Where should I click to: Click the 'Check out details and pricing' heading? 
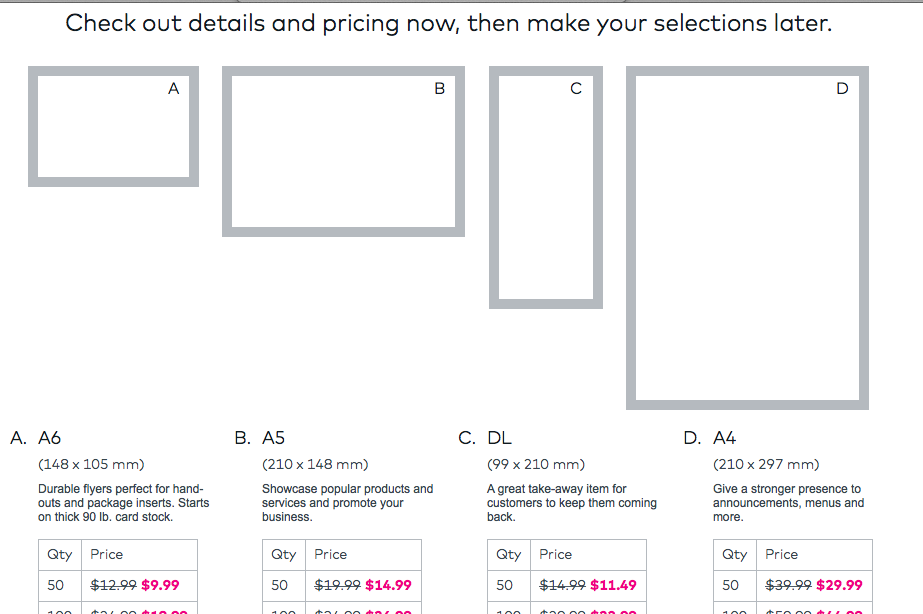[x=448, y=23]
